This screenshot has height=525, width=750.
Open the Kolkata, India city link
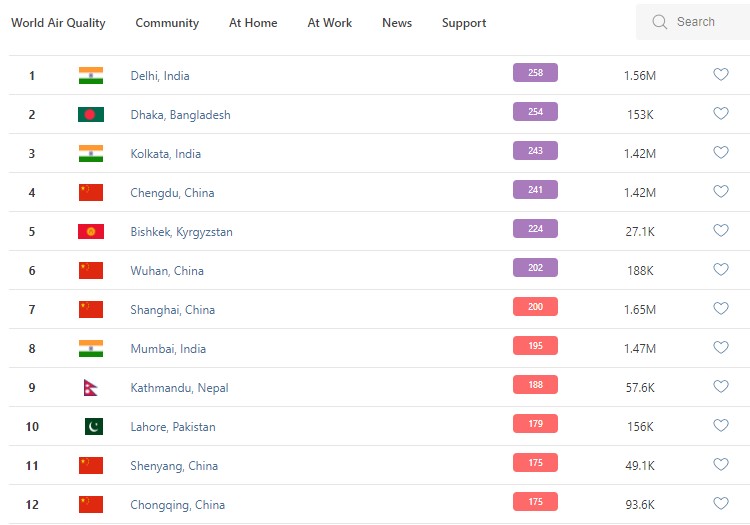pyautogui.click(x=165, y=154)
